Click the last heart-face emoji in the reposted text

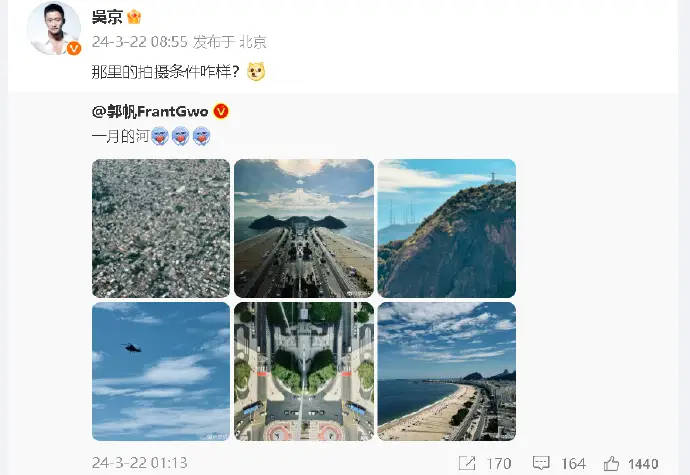click(x=201, y=136)
